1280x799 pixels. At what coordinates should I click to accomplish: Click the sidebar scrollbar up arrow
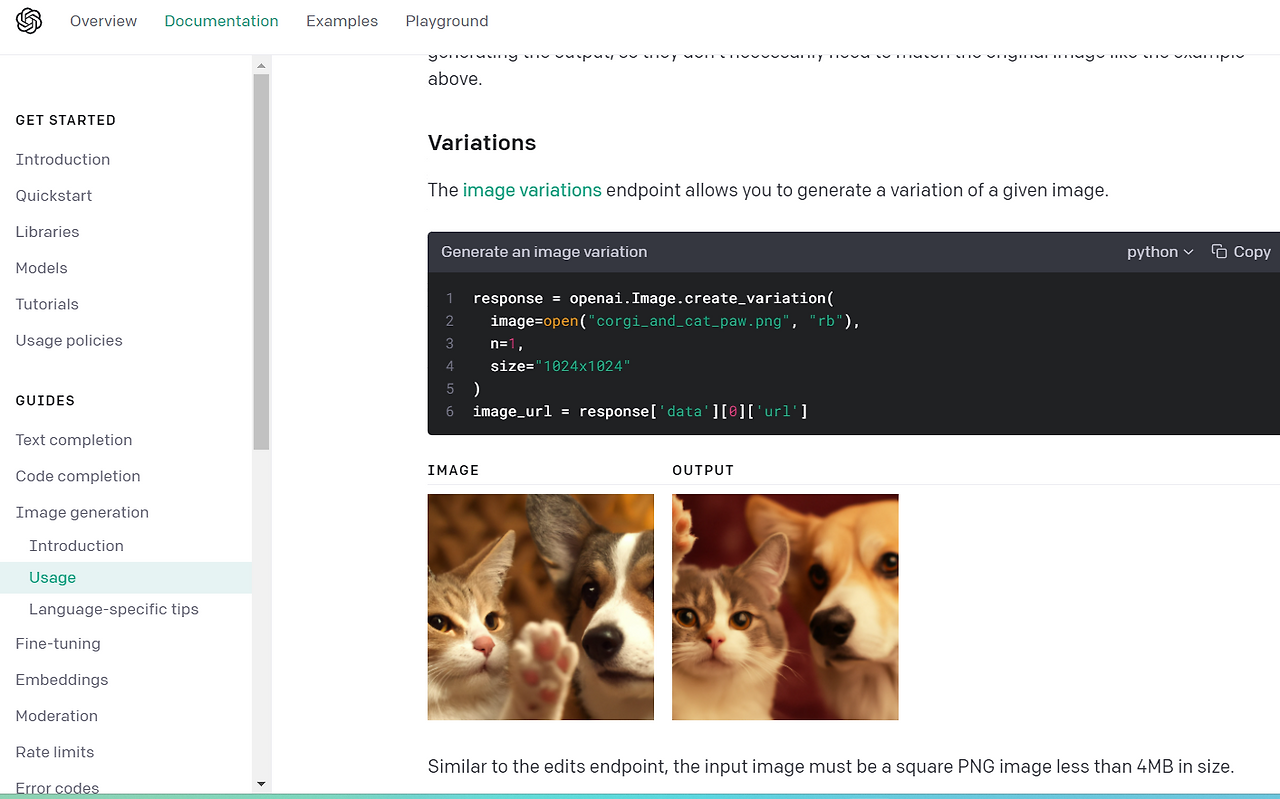click(x=261, y=65)
